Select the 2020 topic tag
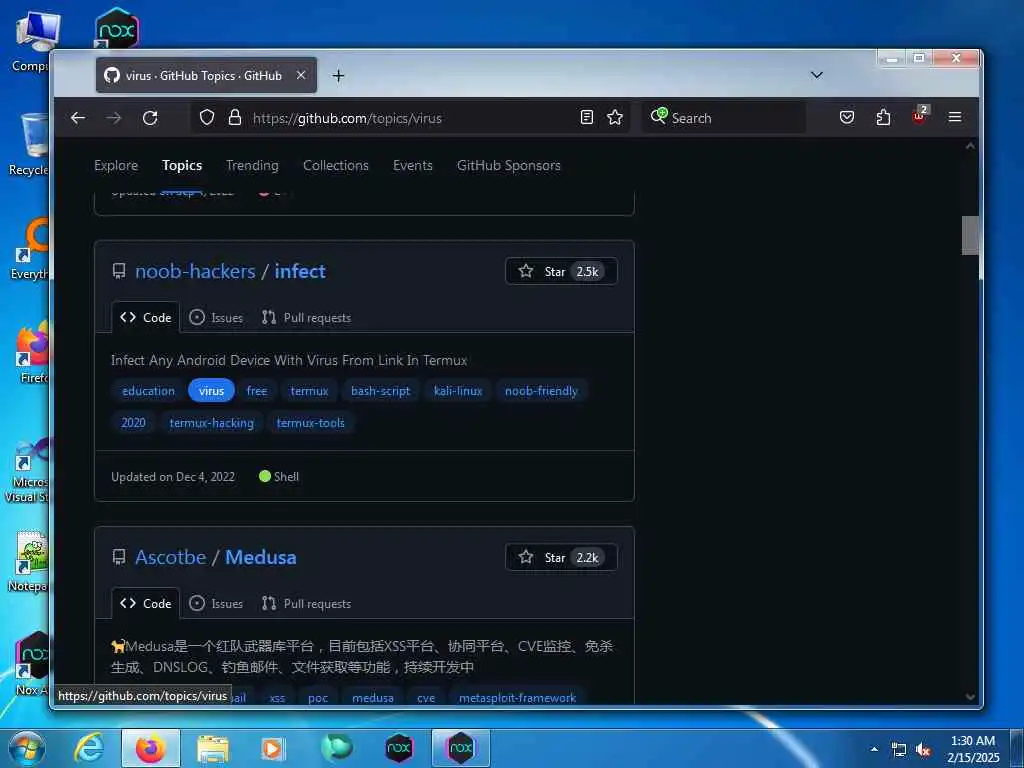Image resolution: width=1024 pixels, height=768 pixels. pyautogui.click(x=133, y=423)
